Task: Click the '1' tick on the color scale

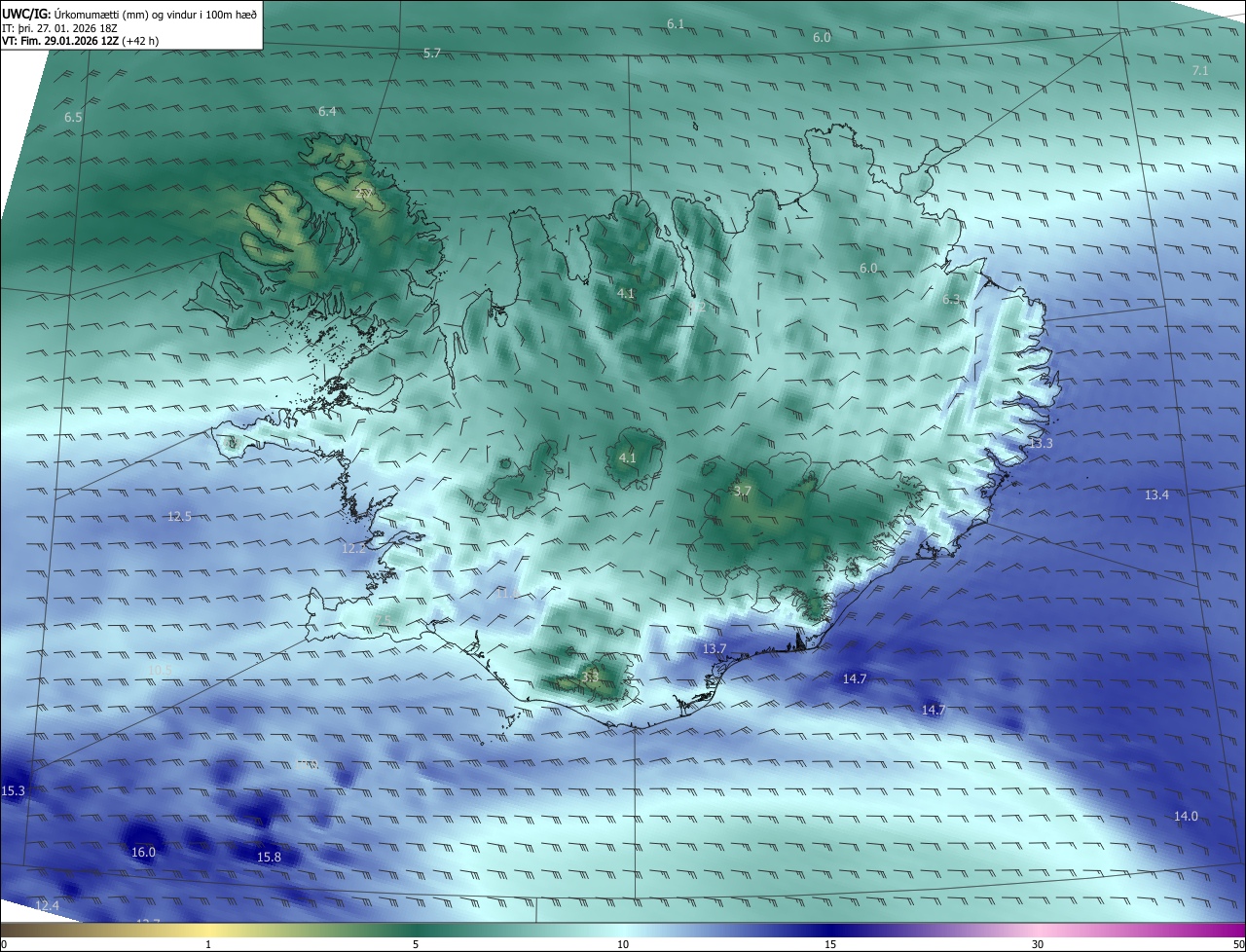Action: pyautogui.click(x=208, y=944)
